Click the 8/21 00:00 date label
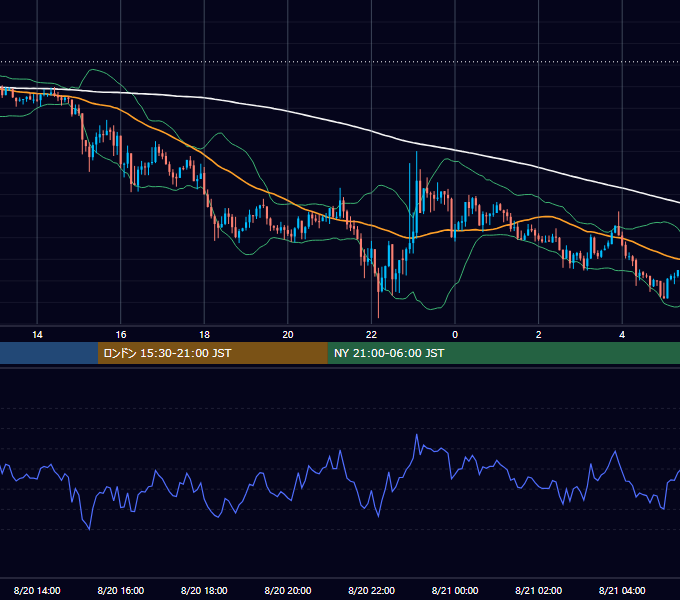This screenshot has height=600, width=680. (455, 590)
